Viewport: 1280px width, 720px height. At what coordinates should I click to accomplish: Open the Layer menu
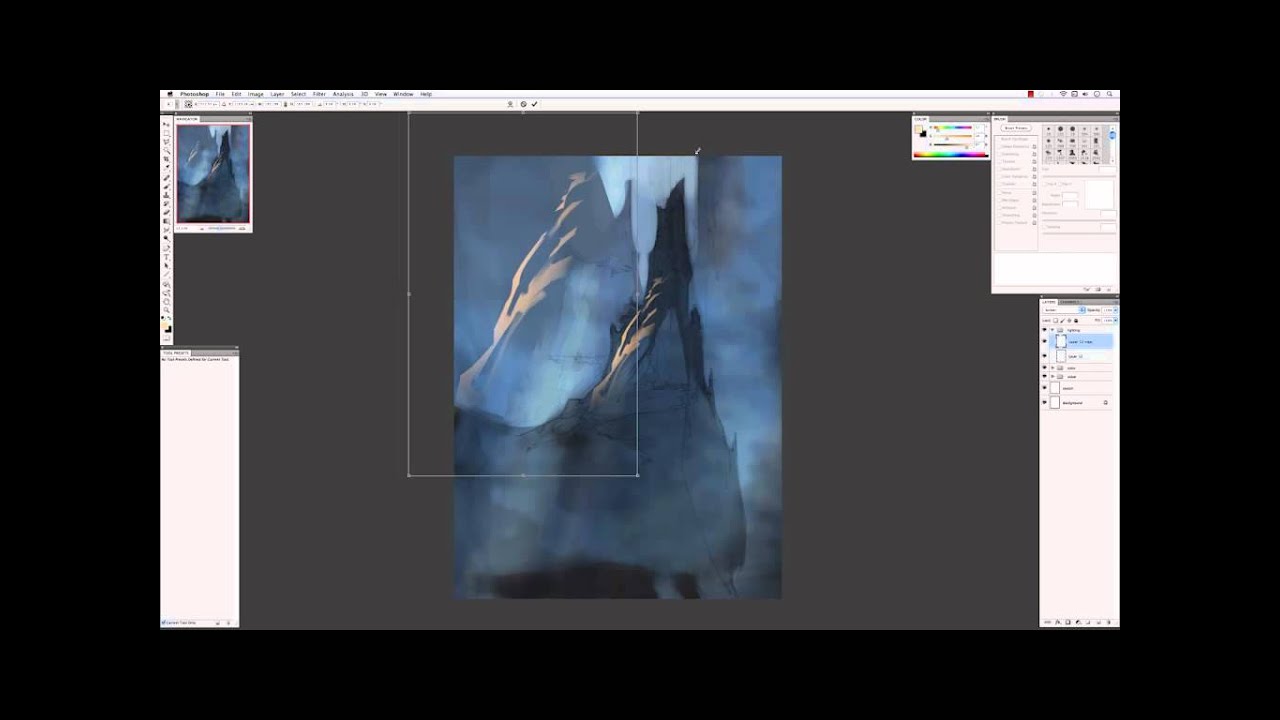click(x=277, y=94)
